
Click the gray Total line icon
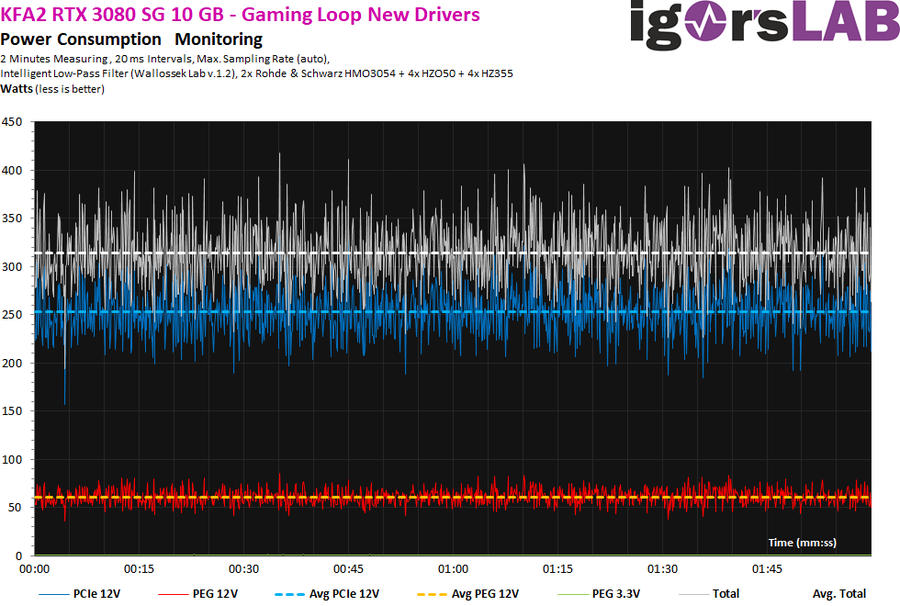[x=693, y=593]
